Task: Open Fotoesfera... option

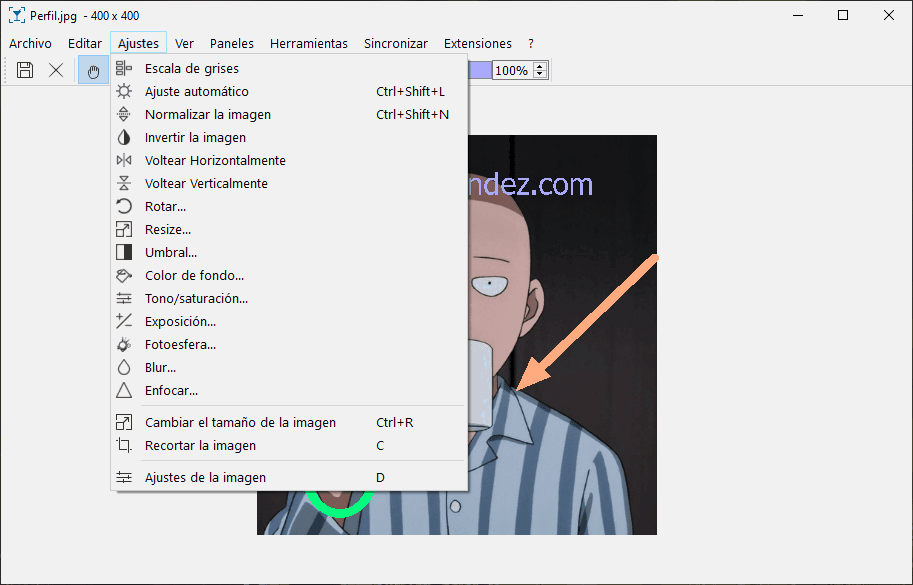Action: coord(289,344)
